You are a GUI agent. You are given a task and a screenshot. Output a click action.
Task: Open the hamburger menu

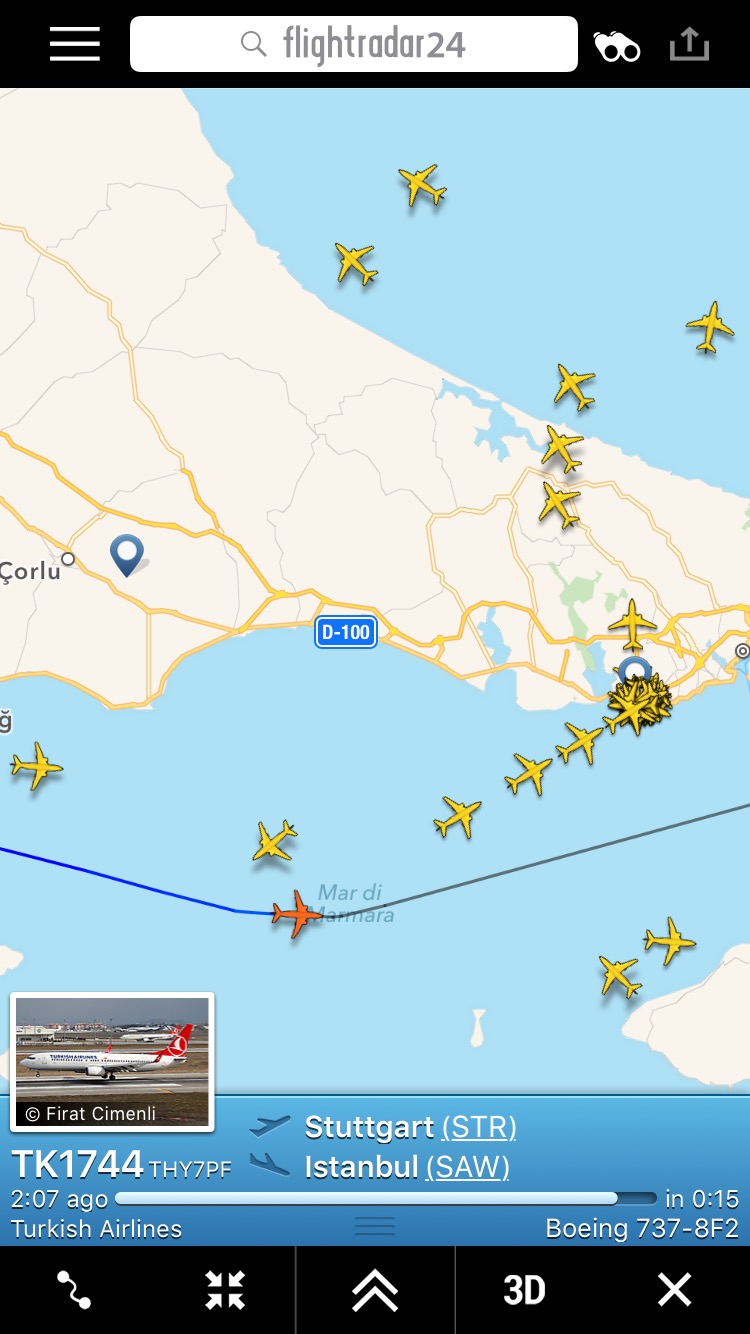(x=75, y=45)
